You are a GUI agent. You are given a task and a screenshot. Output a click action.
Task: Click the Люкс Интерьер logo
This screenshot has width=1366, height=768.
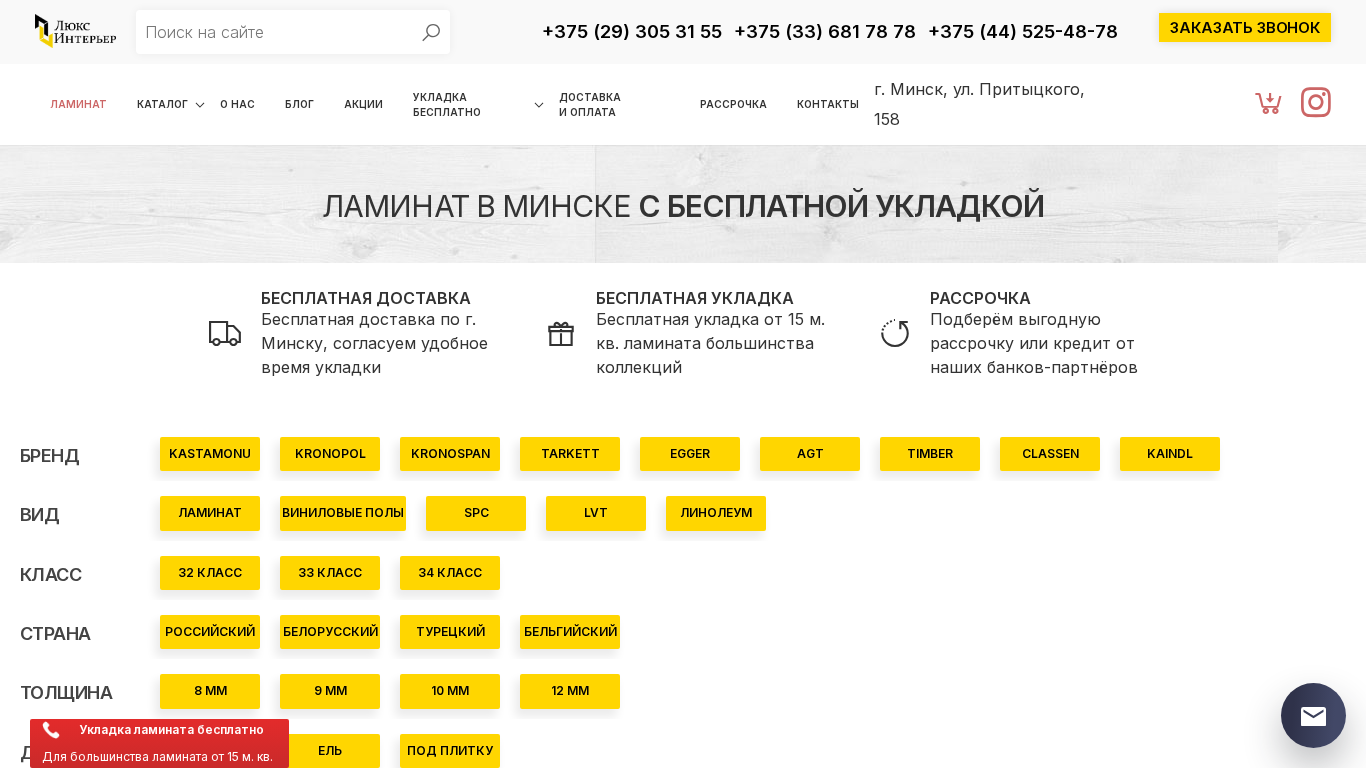75,31
